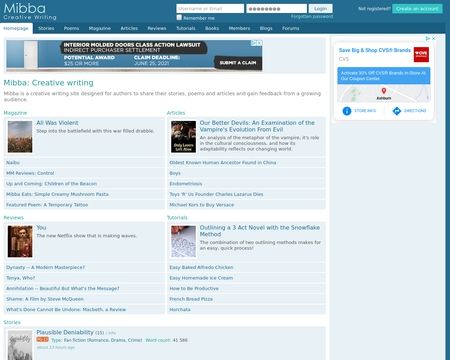Close the banner ad with its X icon
The height and width of the screenshot is (360, 450).
coord(259,43)
